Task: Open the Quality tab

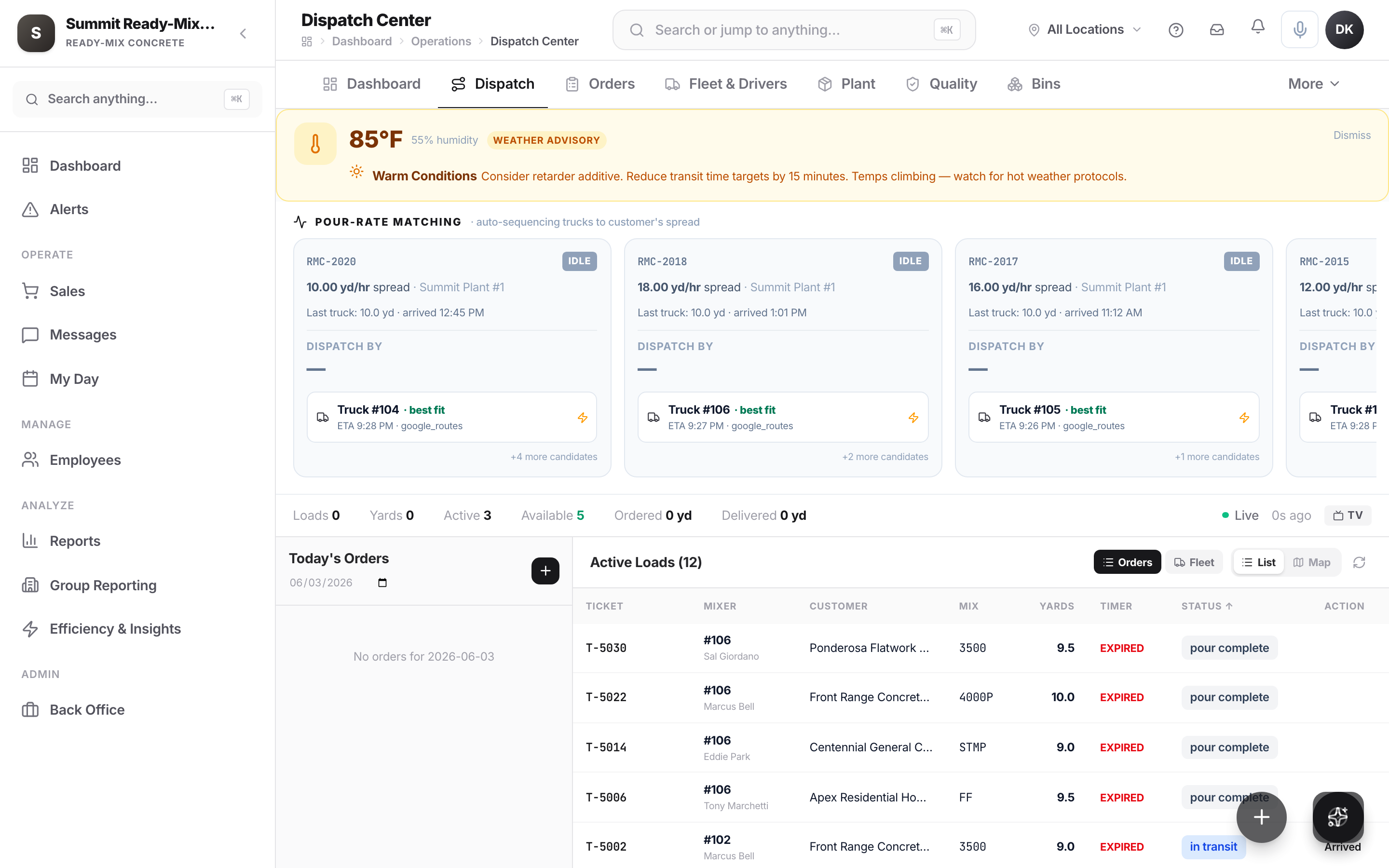Action: click(941, 84)
